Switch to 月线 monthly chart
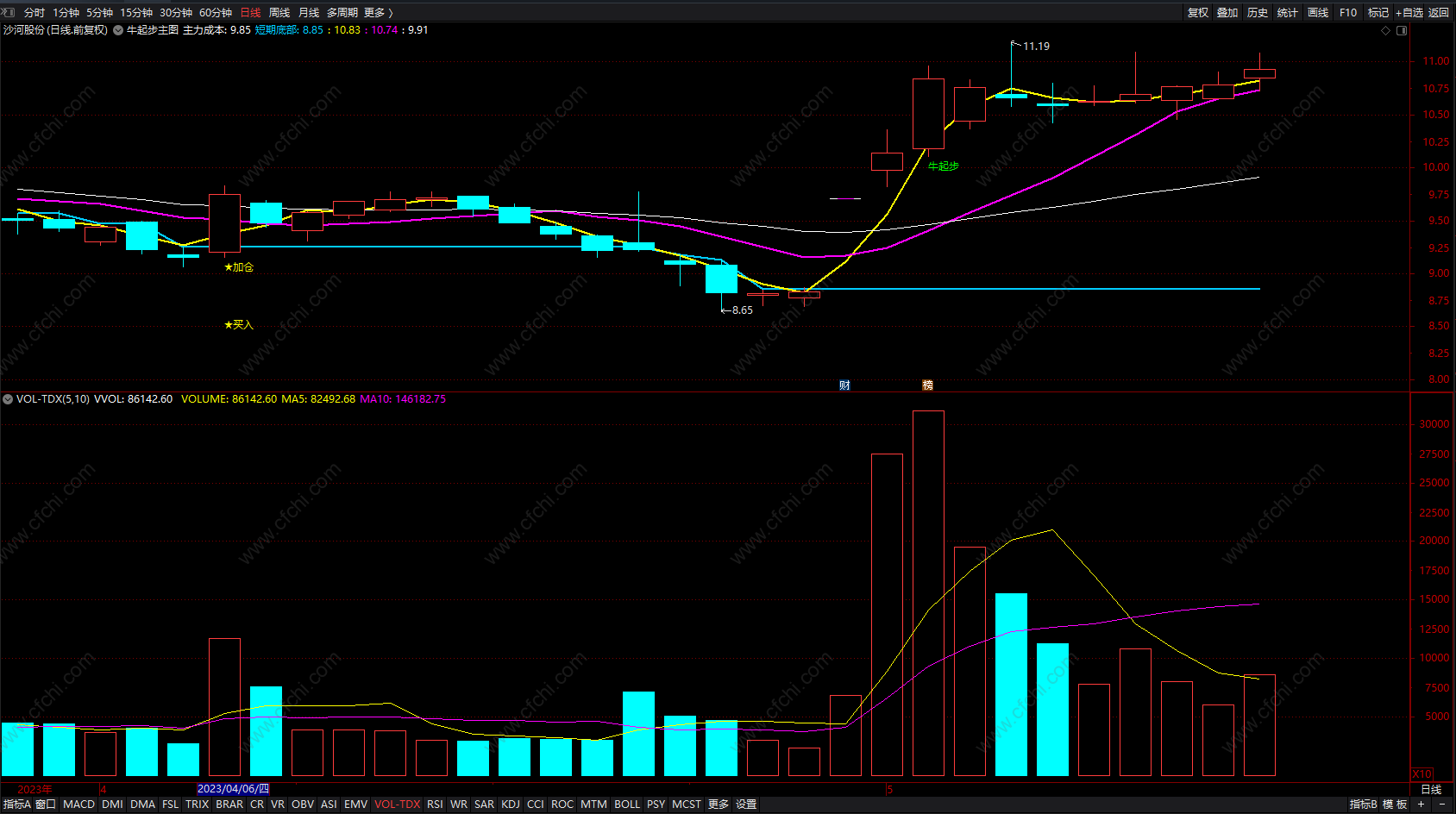This screenshot has height=814, width=1456. pos(309,13)
